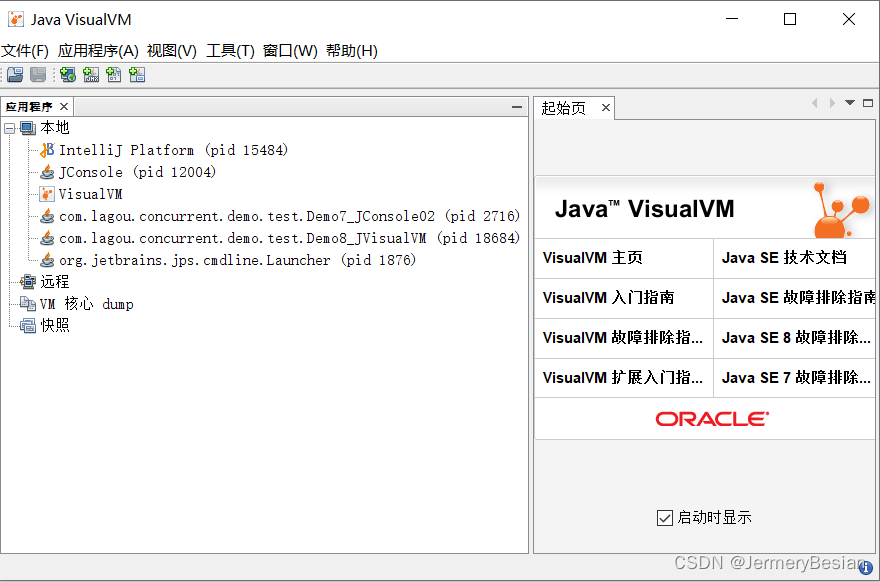This screenshot has width=880, height=582.
Task: Open the 窗口(W) menu
Action: (290, 51)
